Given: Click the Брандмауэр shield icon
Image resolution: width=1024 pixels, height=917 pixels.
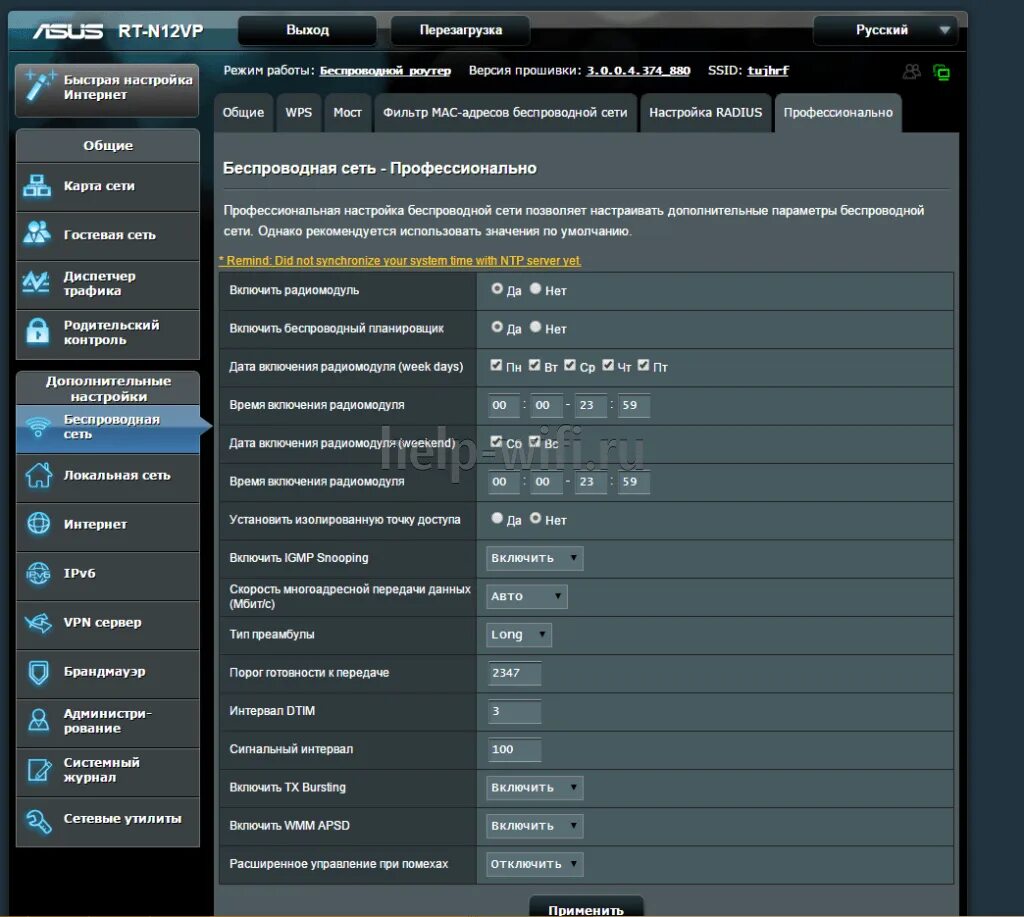Looking at the screenshot, I should [x=39, y=672].
